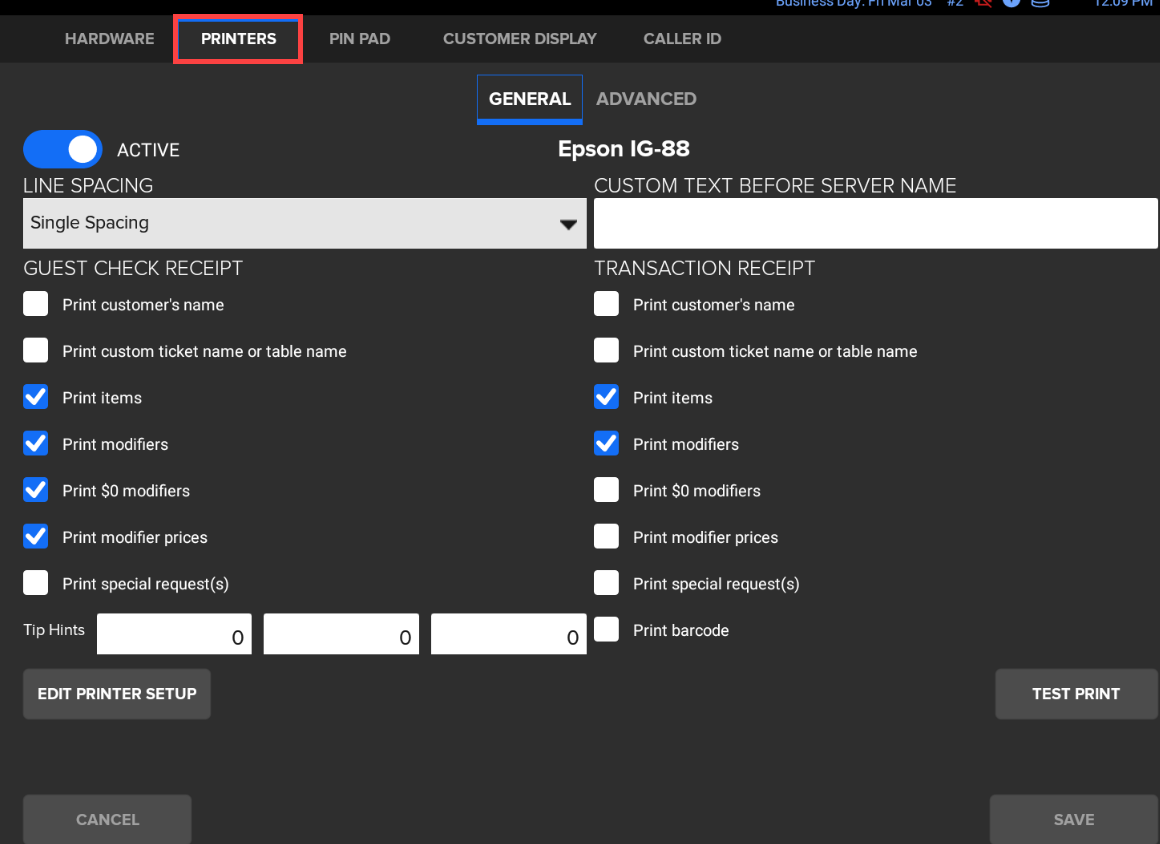1160x844 pixels.
Task: Enable guest check Print customer's name
Action: [36, 305]
